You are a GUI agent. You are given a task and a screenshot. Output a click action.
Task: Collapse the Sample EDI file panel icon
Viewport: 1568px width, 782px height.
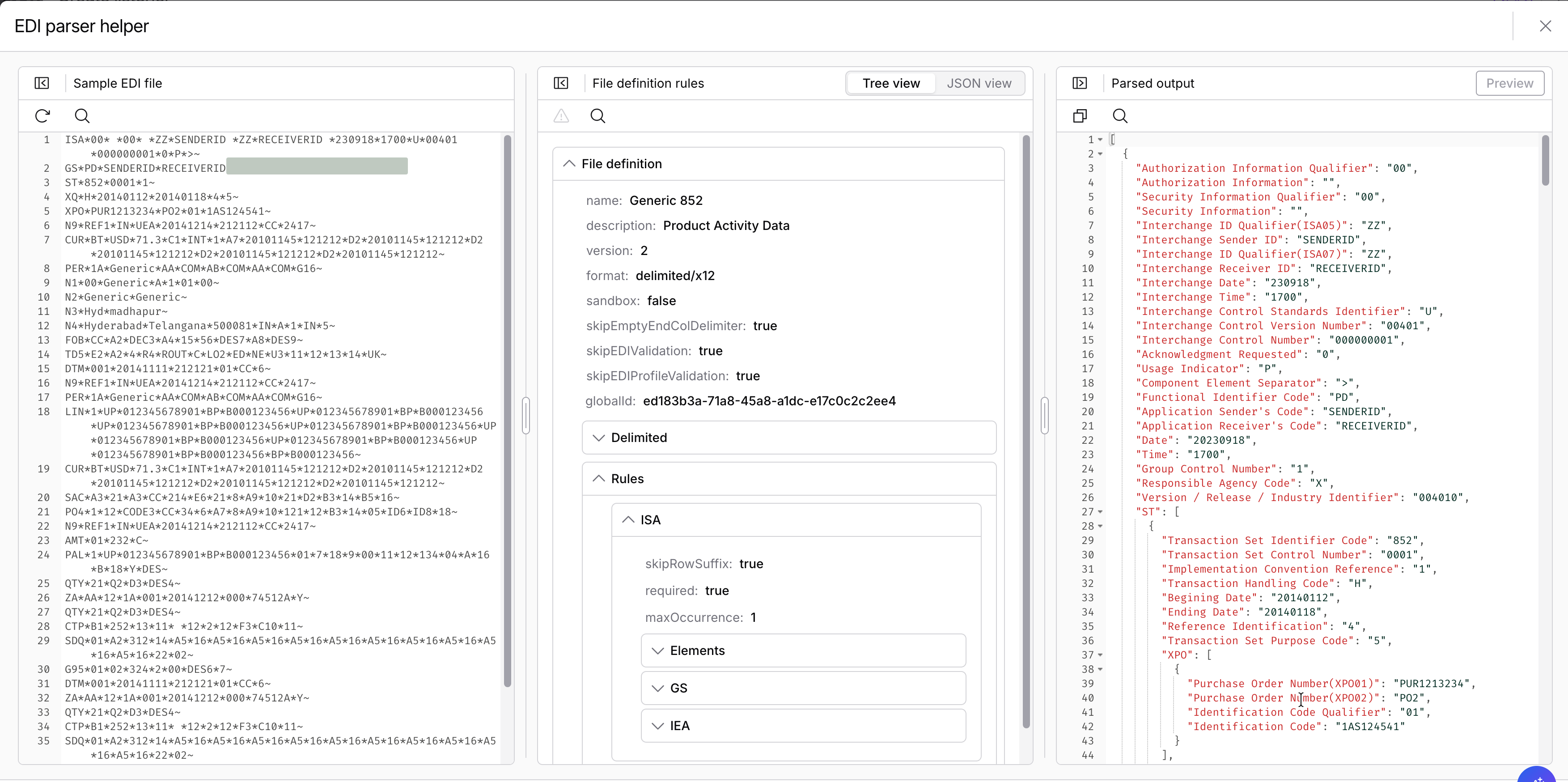(42, 83)
